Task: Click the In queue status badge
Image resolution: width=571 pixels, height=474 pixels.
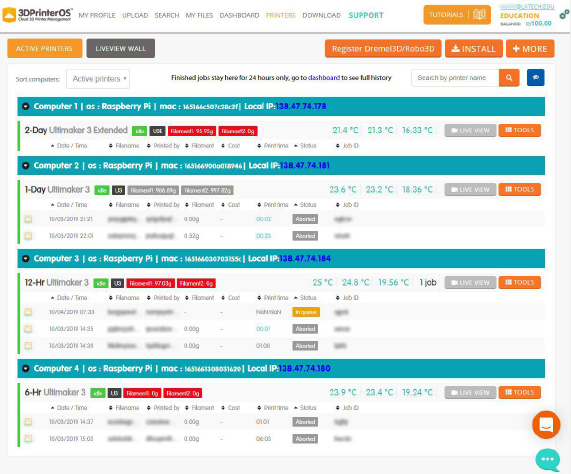Action: (x=306, y=312)
